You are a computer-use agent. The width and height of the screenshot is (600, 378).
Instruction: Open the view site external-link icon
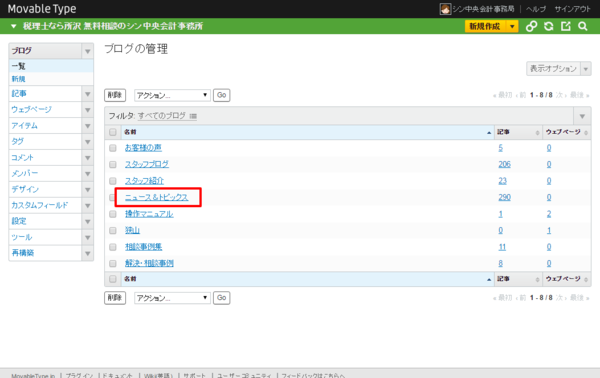click(x=566, y=26)
